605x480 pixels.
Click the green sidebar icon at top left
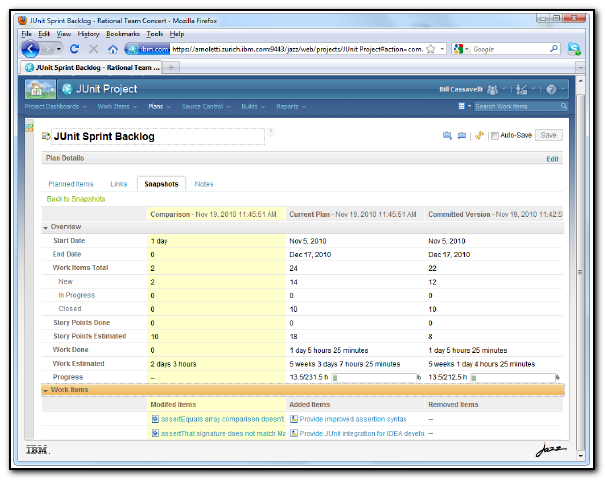[29, 128]
